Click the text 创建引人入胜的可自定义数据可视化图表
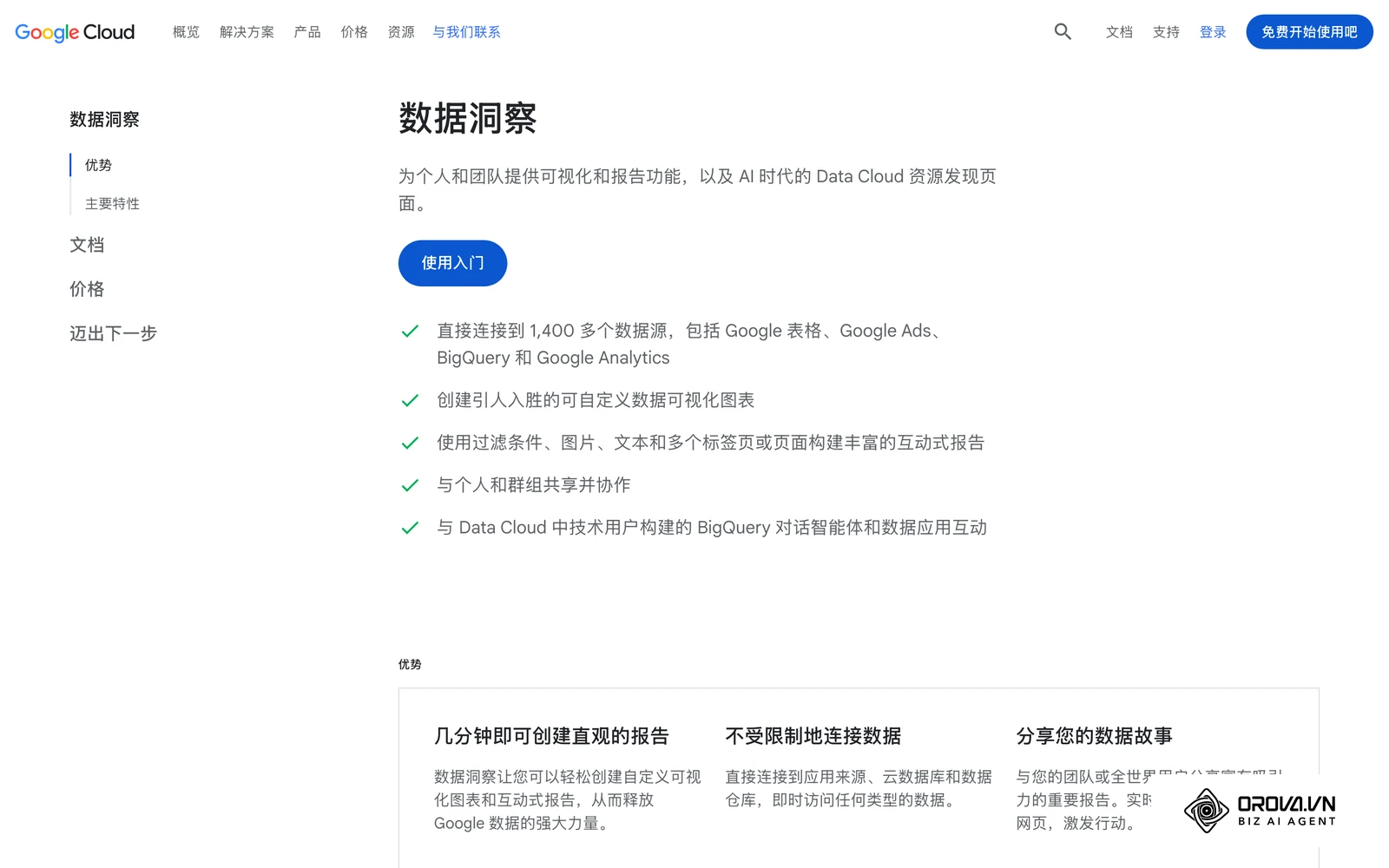Screen dimensions: 1389x868 [596, 400]
